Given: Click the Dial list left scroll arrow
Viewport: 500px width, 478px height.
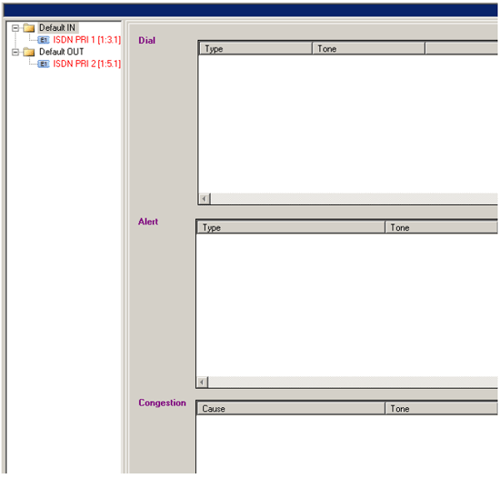Looking at the screenshot, I should pos(205,199).
